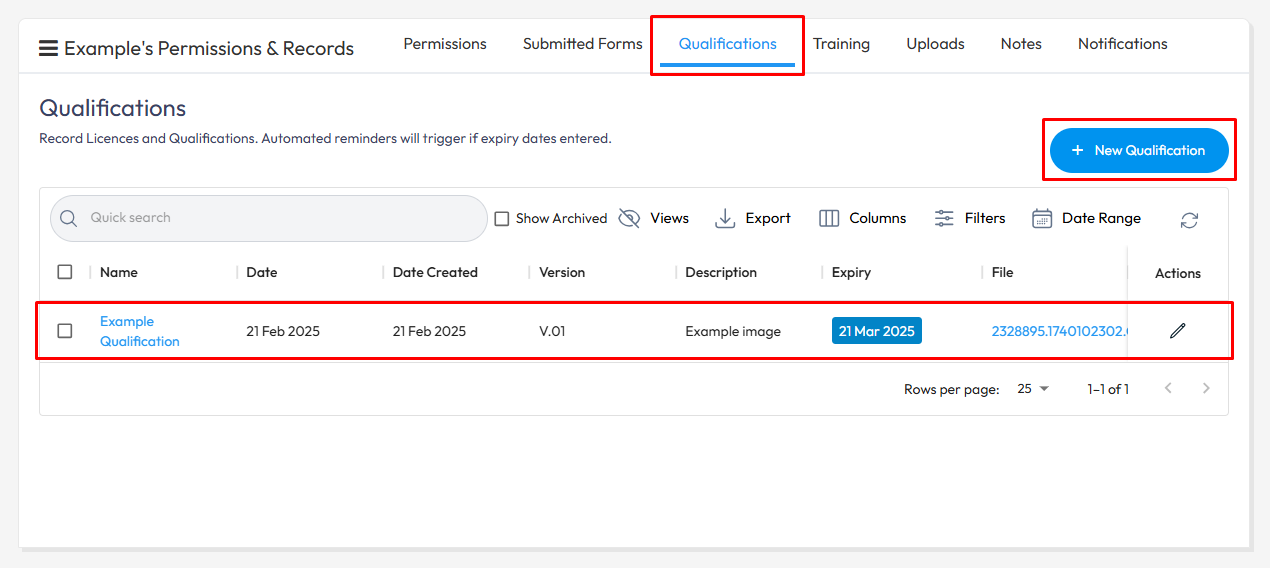Open the hamburger menu icon
Image resolution: width=1270 pixels, height=568 pixels.
(x=48, y=48)
